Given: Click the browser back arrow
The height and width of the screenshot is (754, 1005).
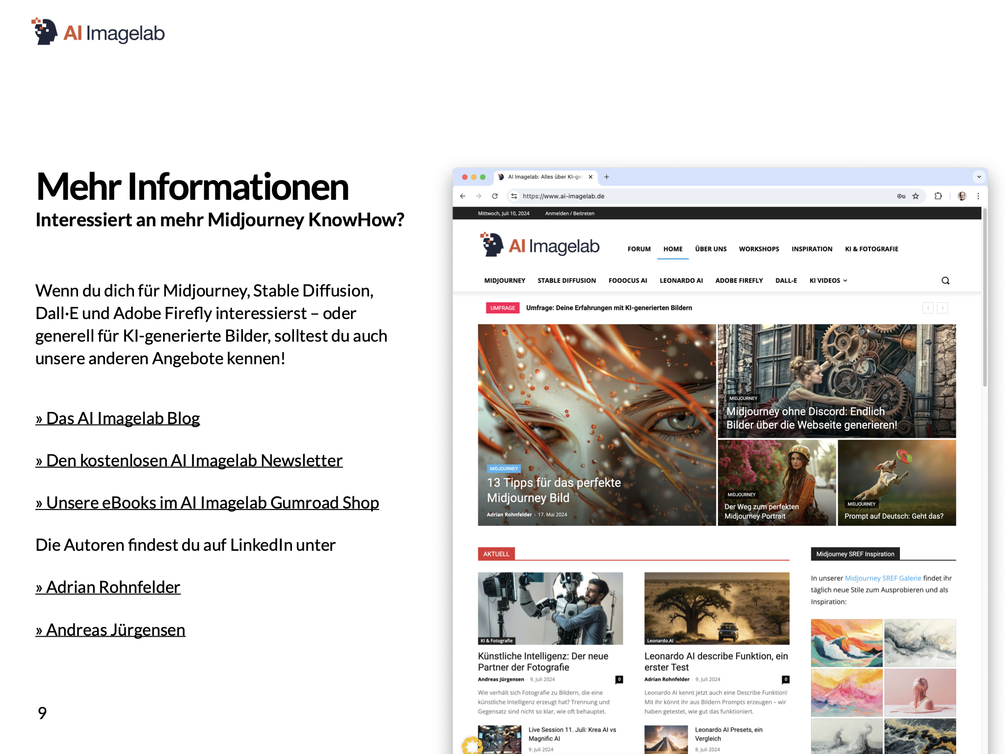Looking at the screenshot, I should coord(463,196).
